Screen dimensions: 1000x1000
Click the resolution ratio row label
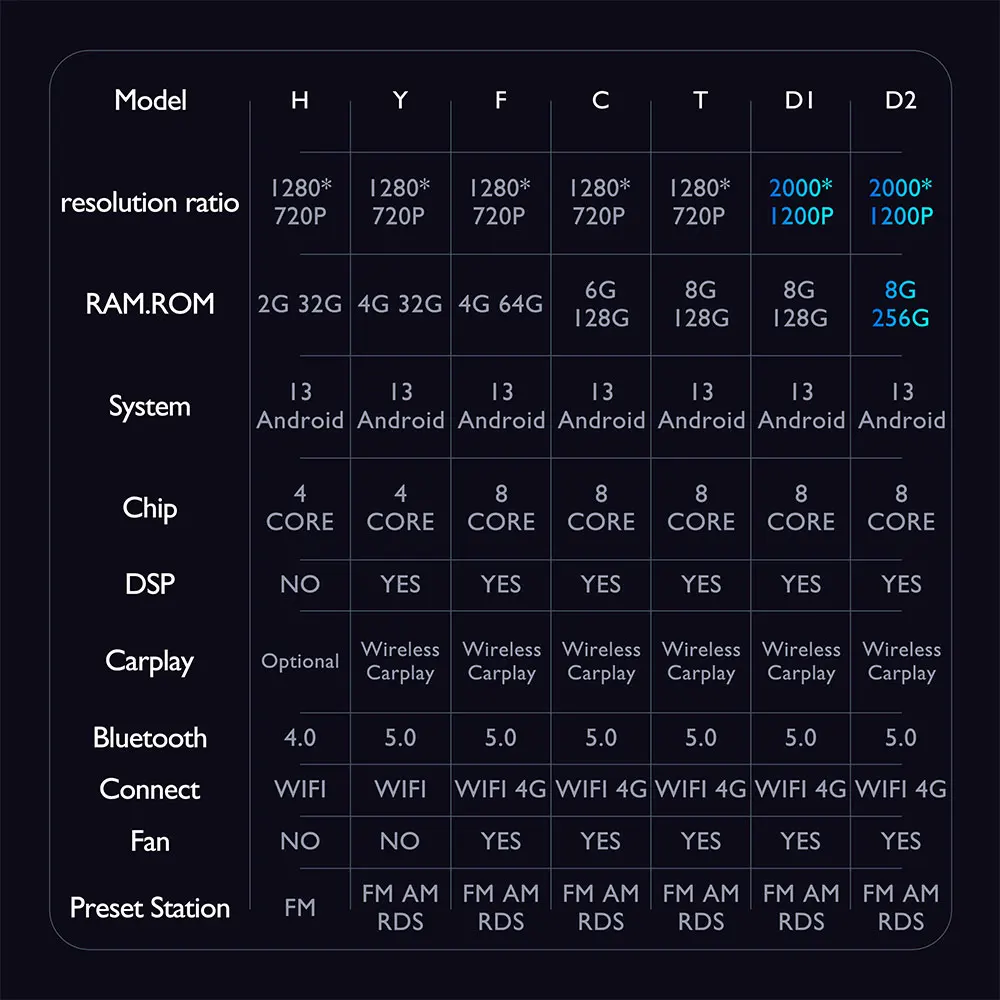pos(150,203)
